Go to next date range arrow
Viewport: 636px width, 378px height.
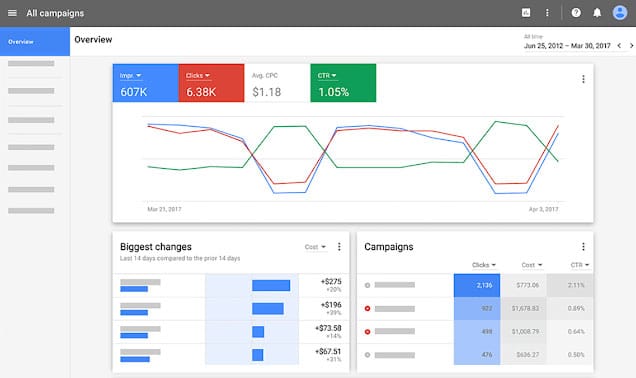pyautogui.click(x=631, y=46)
